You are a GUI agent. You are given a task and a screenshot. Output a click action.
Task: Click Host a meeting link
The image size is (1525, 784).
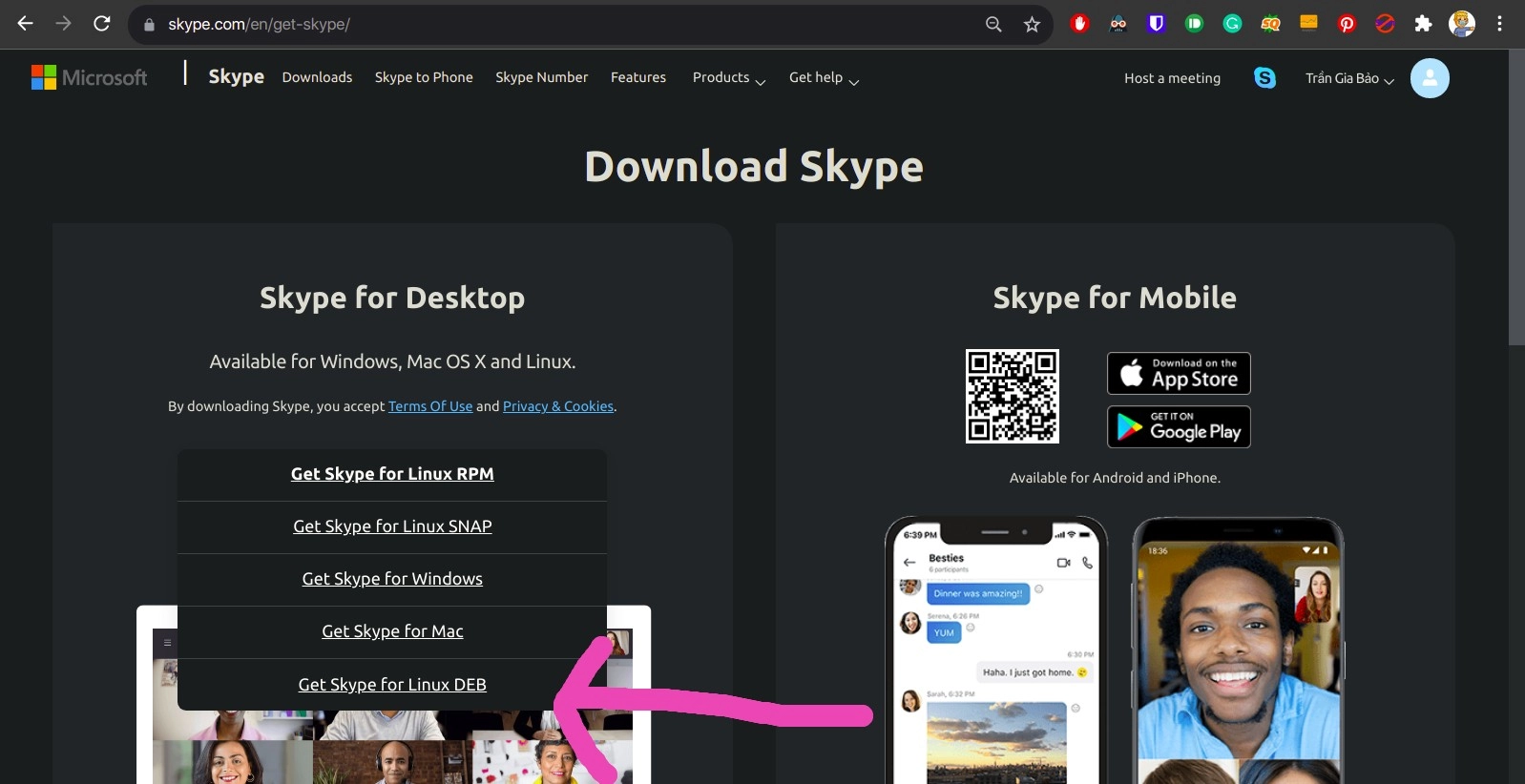coord(1172,78)
